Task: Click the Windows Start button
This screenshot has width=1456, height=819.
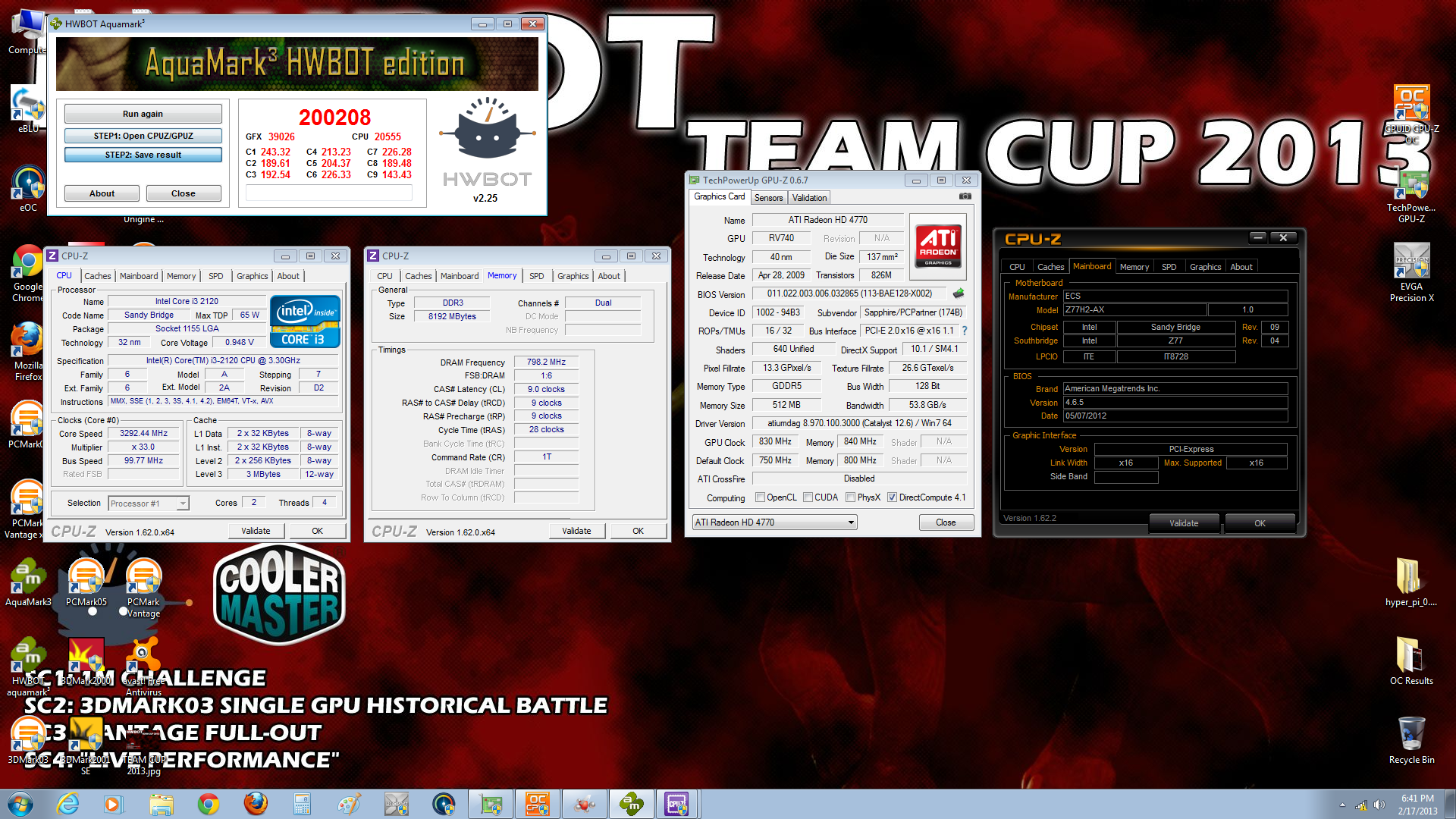Action: (20, 804)
